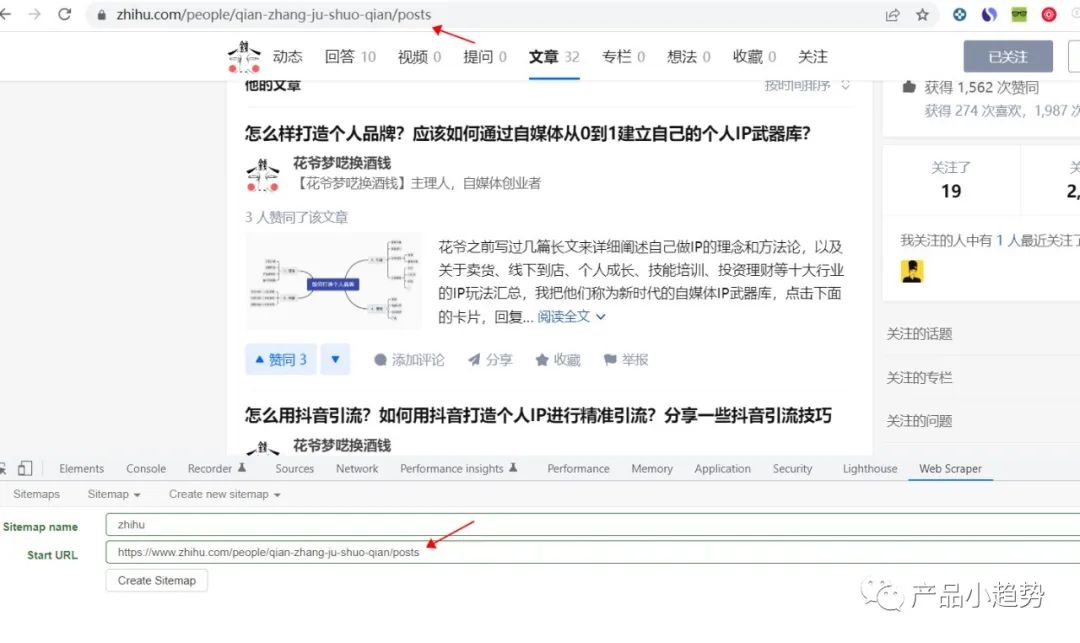
Task: Unfollow by clicking the 已关注 button
Action: (x=1008, y=57)
